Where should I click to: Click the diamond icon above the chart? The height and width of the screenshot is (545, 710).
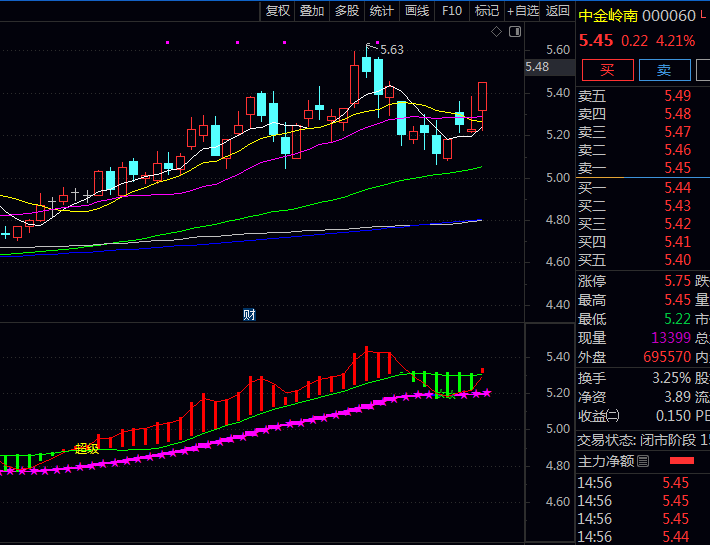[x=497, y=32]
